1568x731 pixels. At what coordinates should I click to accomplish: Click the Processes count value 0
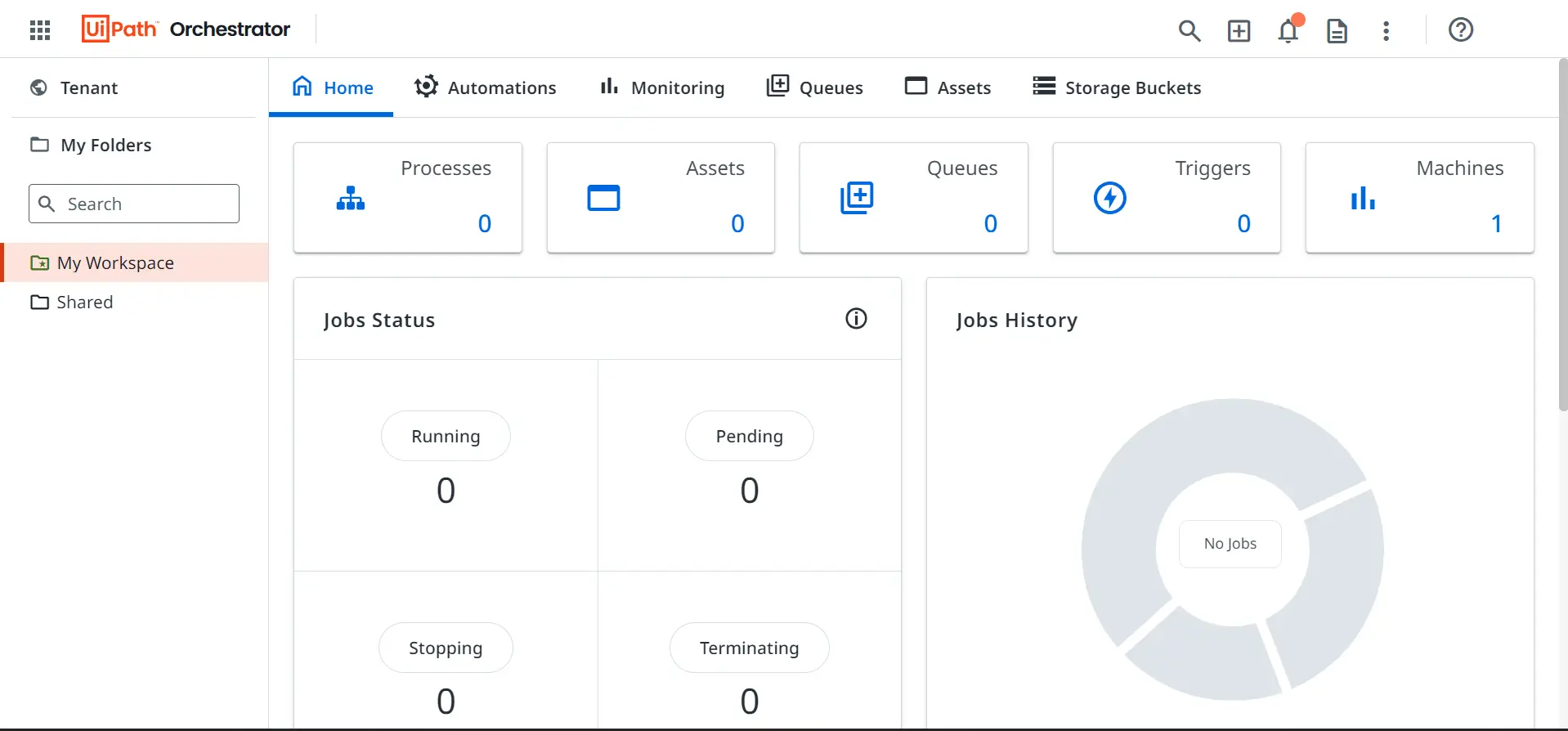click(485, 223)
